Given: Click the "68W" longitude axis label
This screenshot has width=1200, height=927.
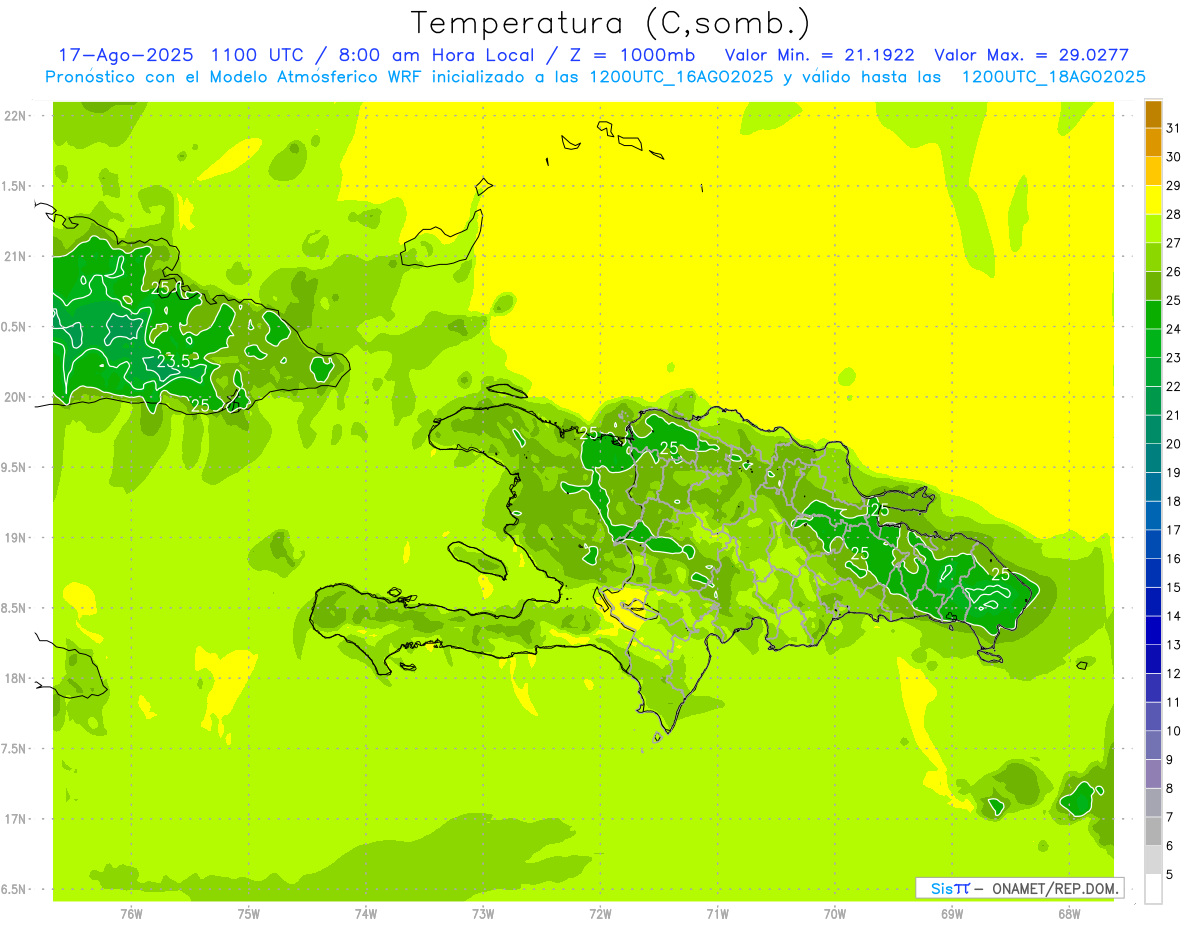Looking at the screenshot, I should pos(1069,914).
